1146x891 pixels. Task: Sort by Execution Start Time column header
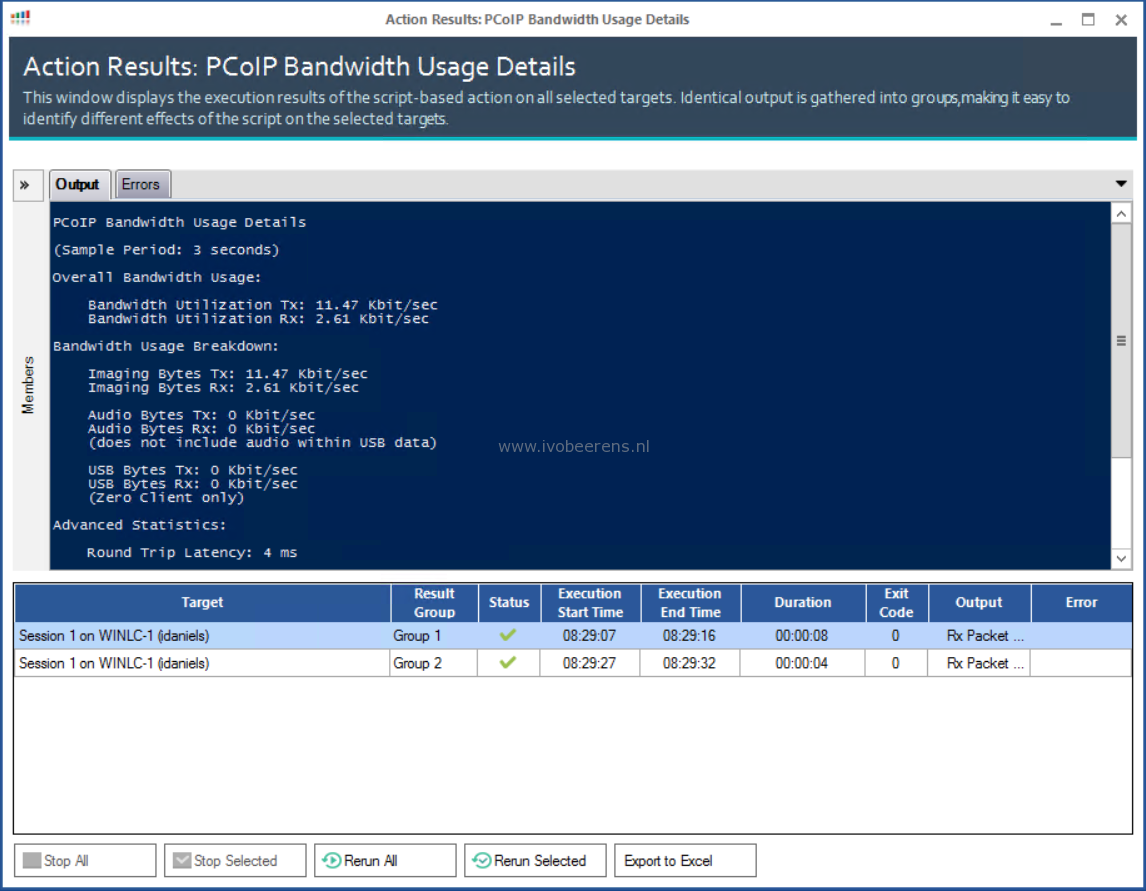(x=590, y=602)
